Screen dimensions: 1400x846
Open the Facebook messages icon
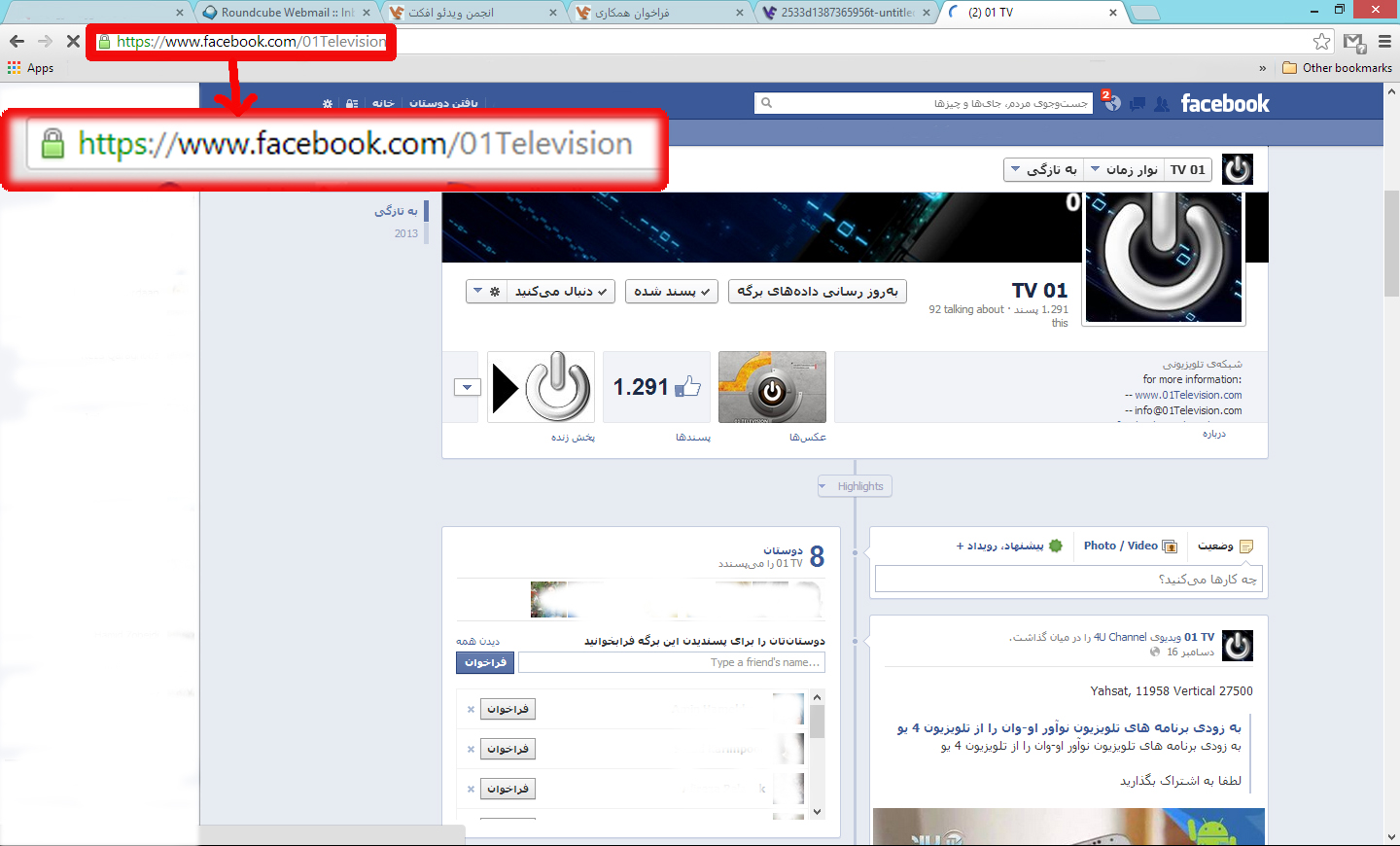1137,103
